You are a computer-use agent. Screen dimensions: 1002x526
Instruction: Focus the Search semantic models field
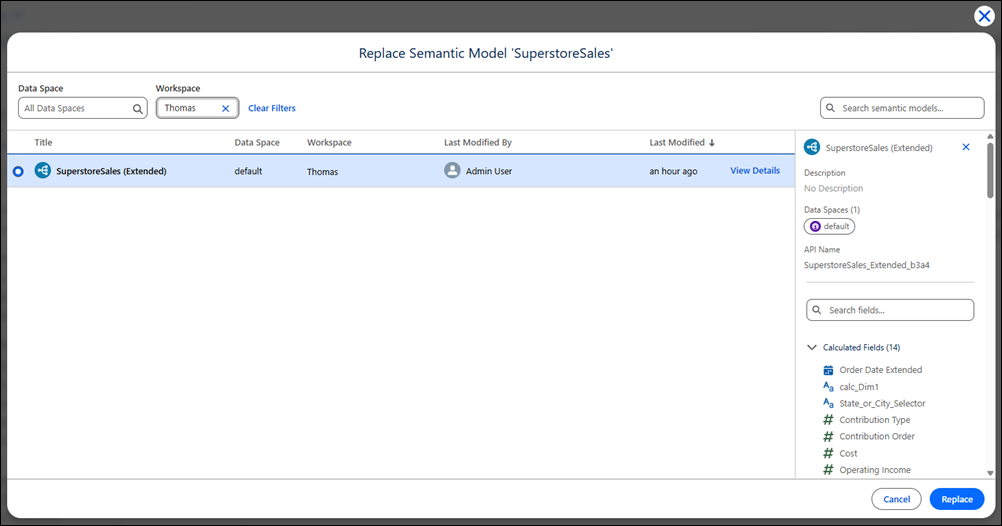[x=902, y=108]
